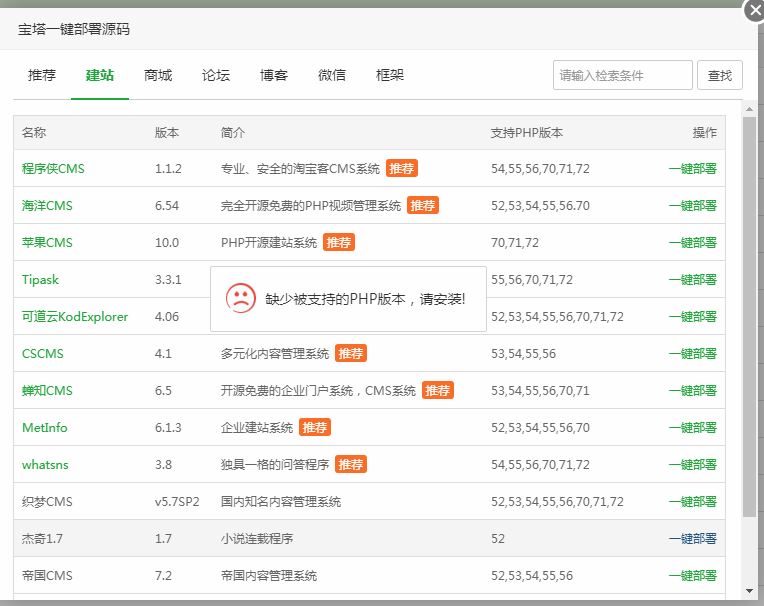
Task: Click the 推荐 badge in the 程序侠CMS row
Action: click(401, 168)
